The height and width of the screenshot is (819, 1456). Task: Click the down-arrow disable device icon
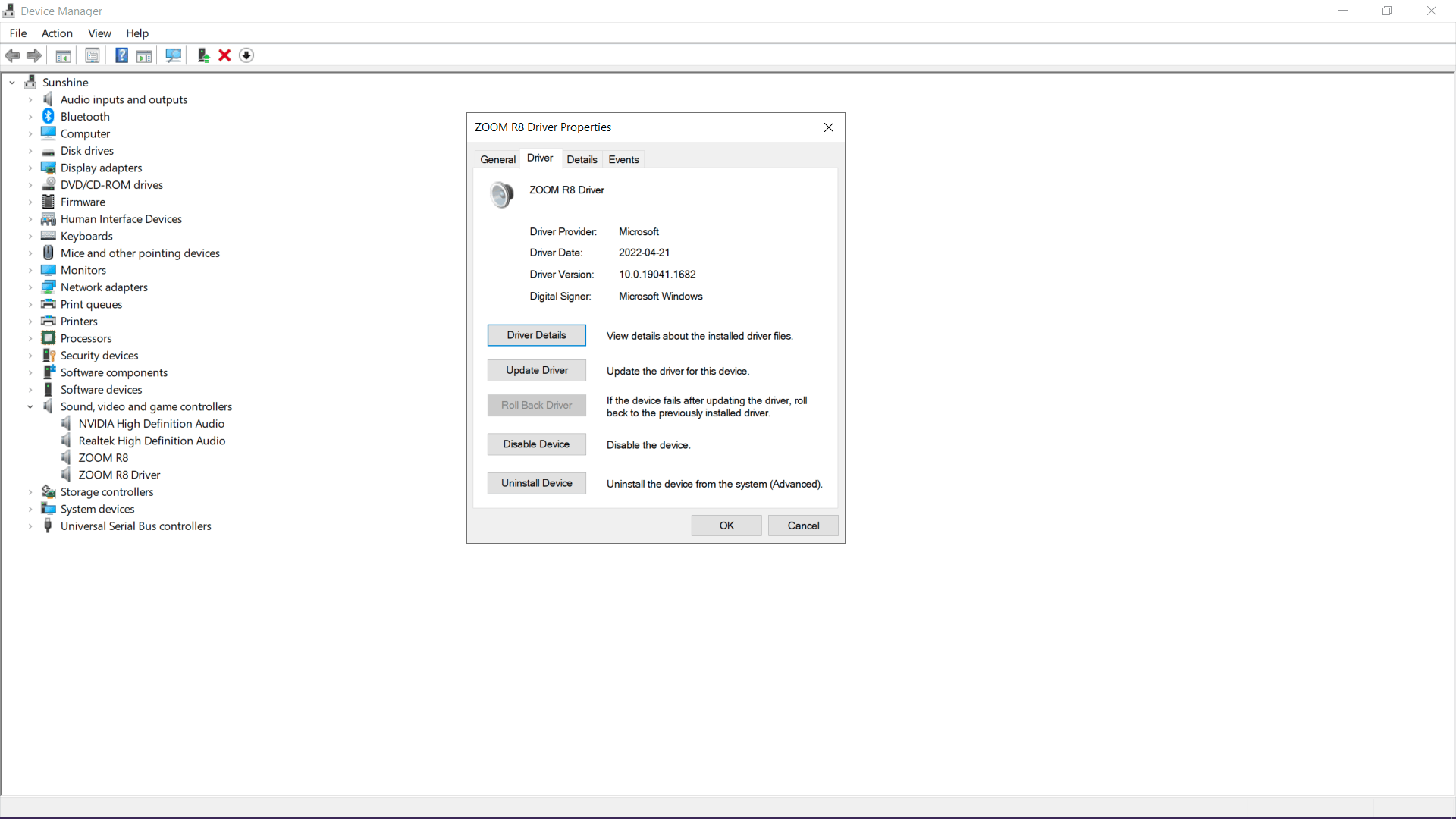click(x=246, y=55)
